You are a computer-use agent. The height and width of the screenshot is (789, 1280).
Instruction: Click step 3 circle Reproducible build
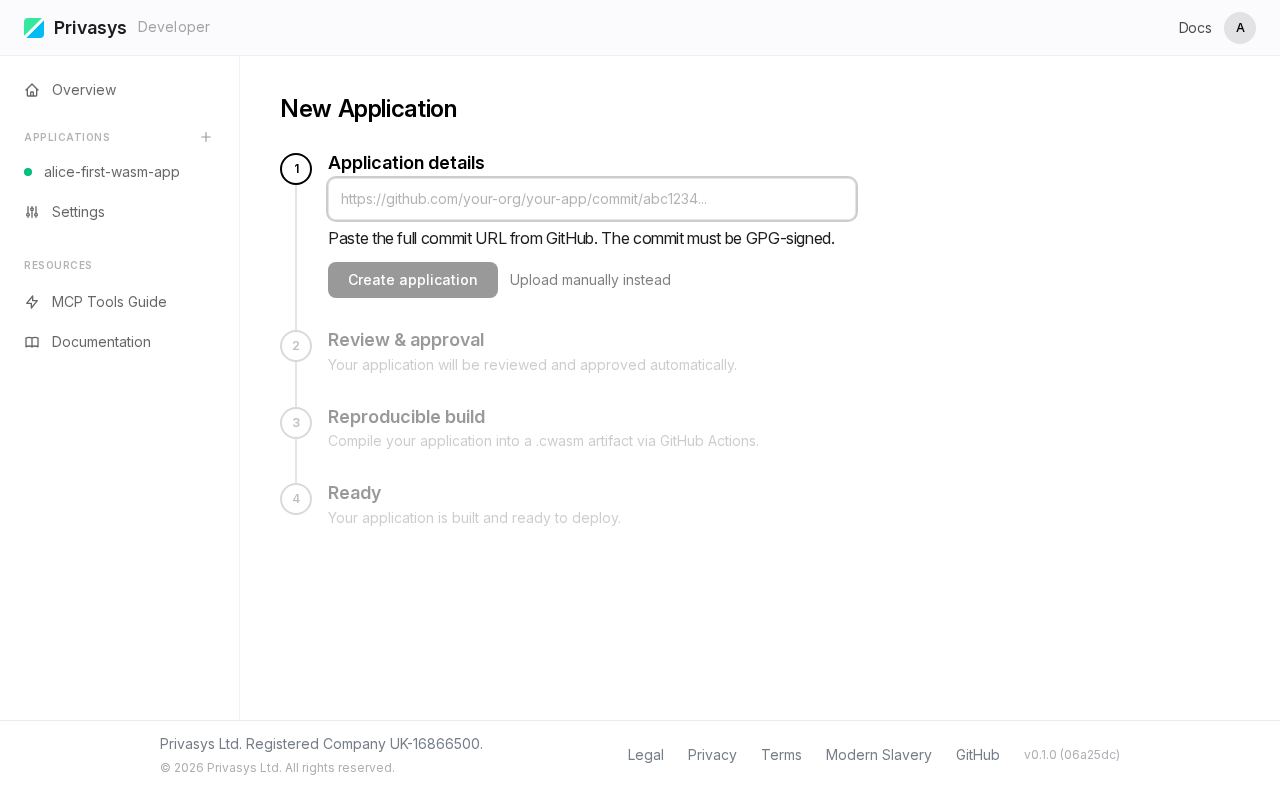pyautogui.click(x=296, y=423)
